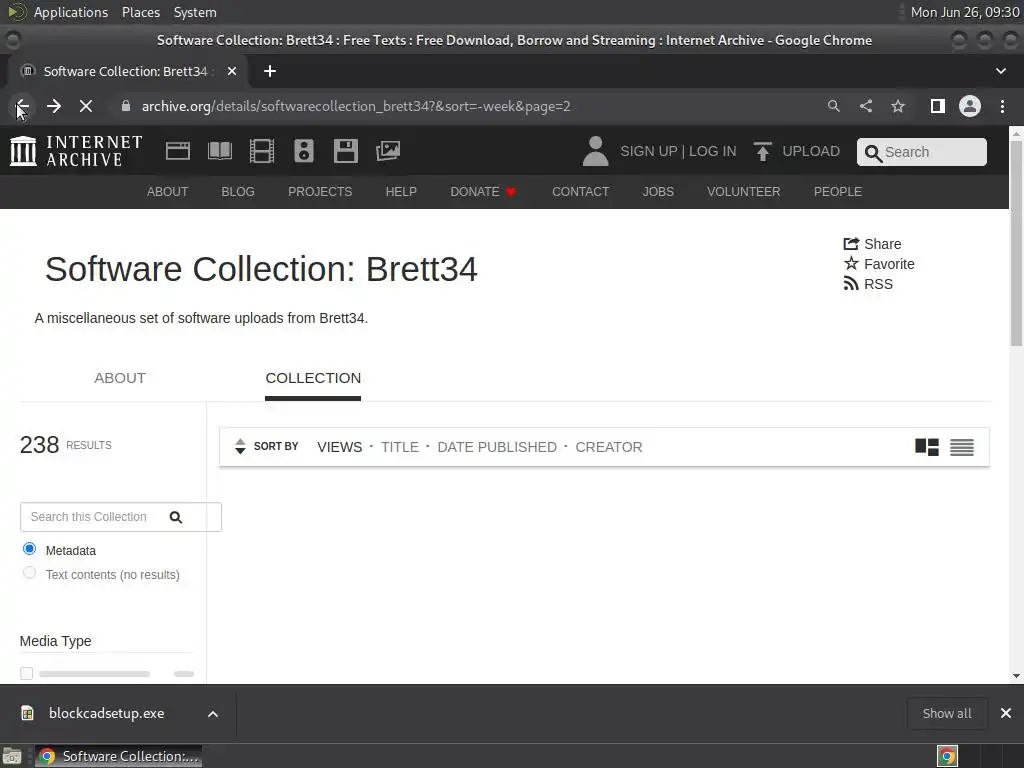1024x768 pixels.
Task: Show all downloads
Action: pyautogui.click(x=947, y=714)
